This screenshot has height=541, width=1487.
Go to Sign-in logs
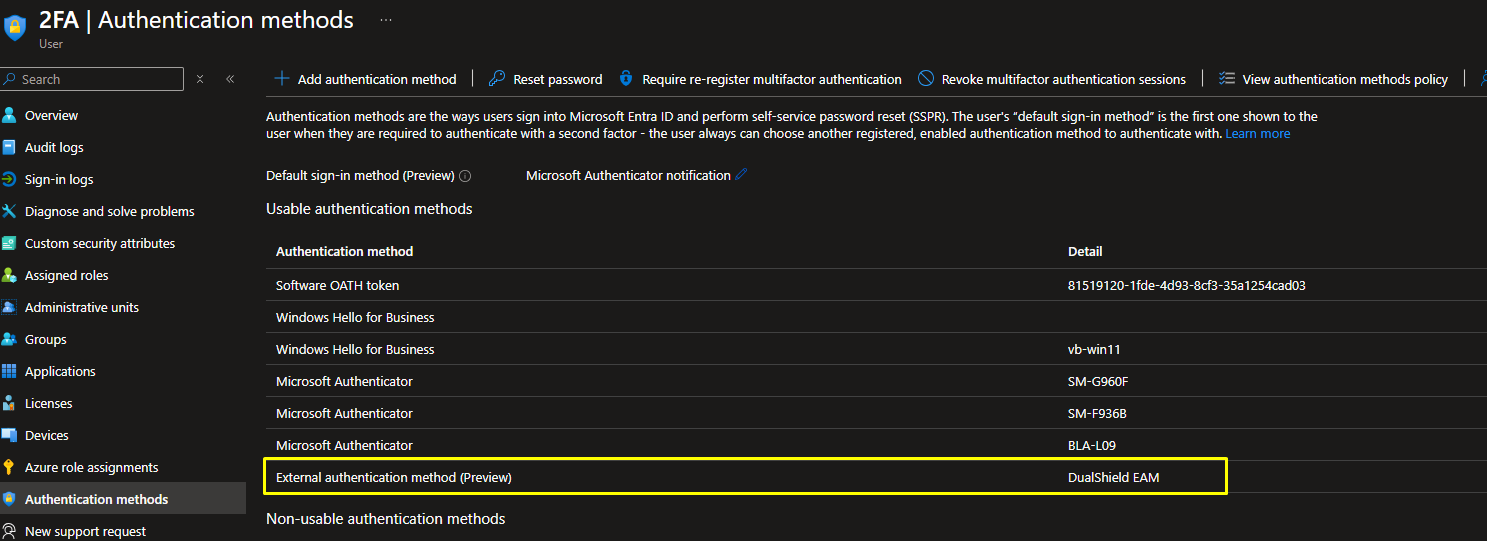click(59, 179)
